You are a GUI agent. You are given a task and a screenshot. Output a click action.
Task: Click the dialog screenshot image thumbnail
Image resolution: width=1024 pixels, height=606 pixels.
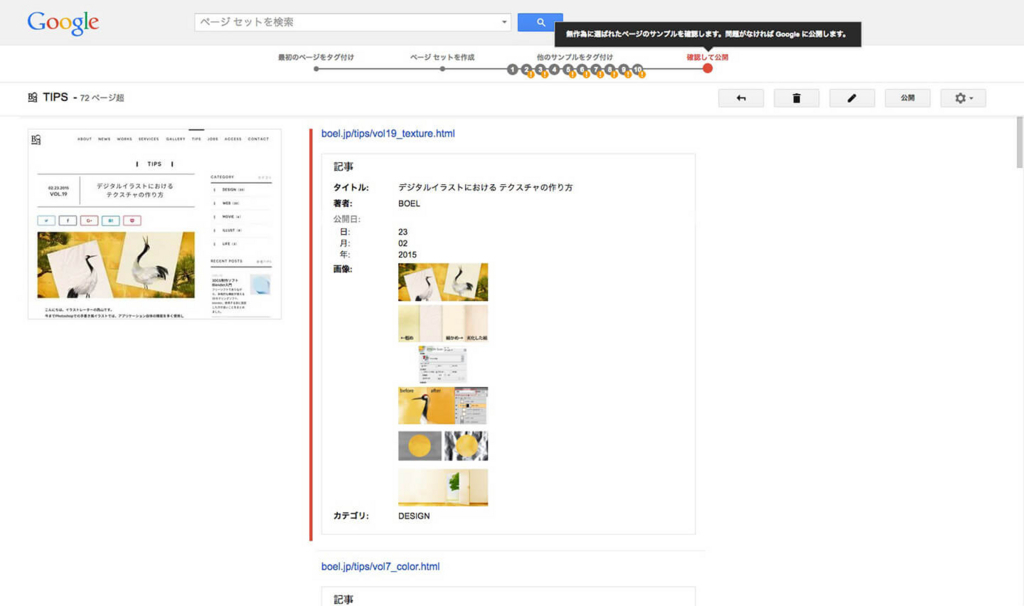point(443,364)
